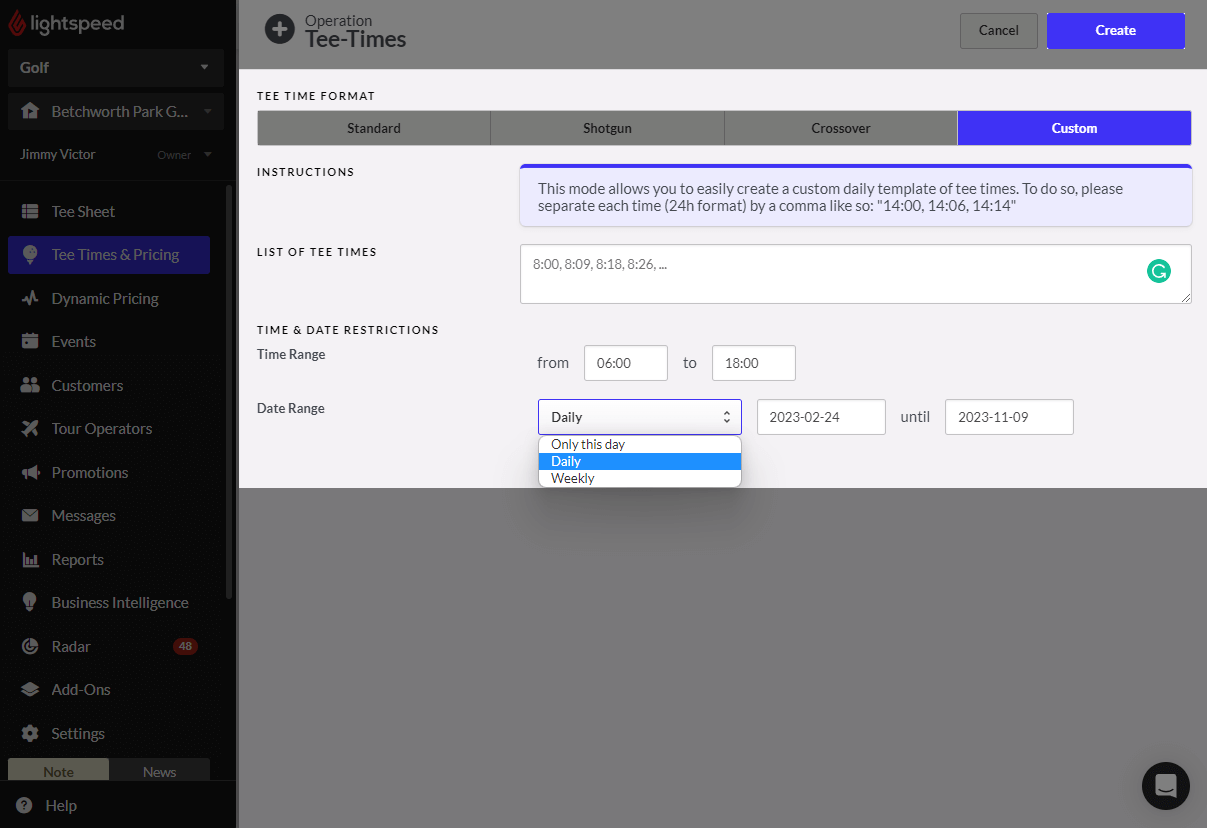Expand the Betchworth Park G... course selector
The image size is (1207, 828).
coord(115,111)
